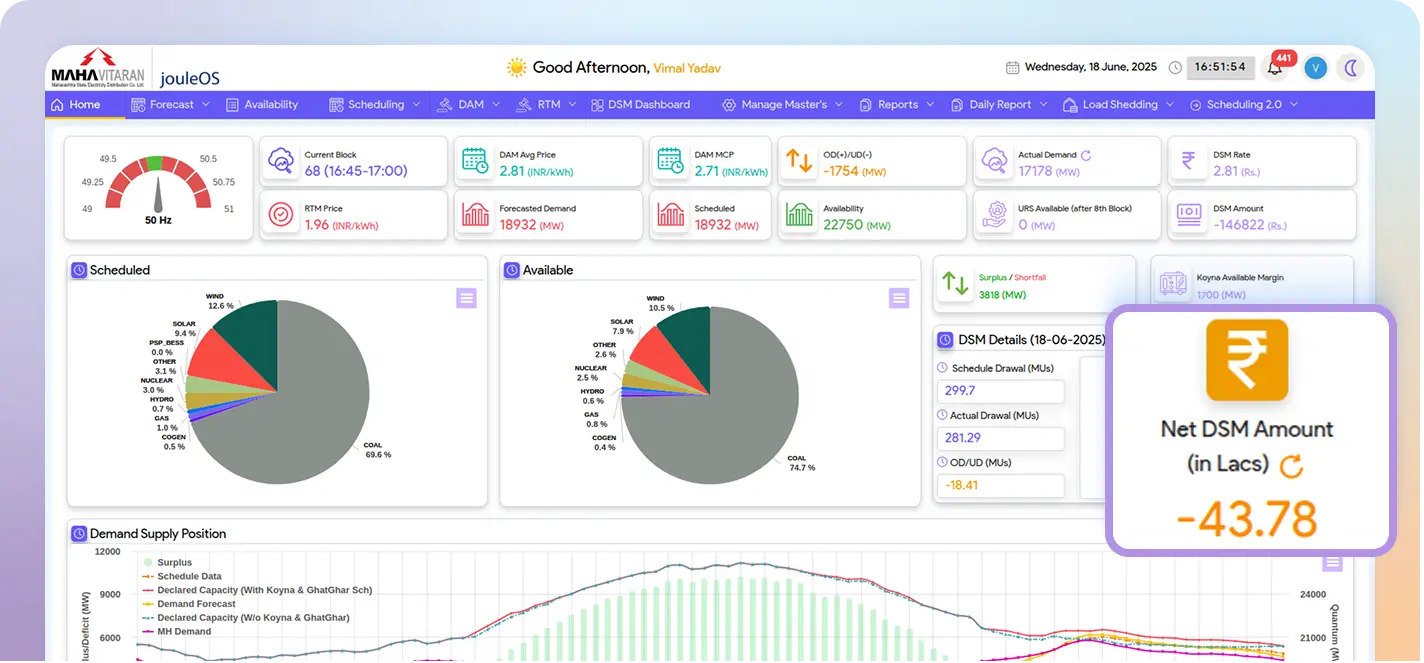The image size is (1424, 663).
Task: Toggle dark mode with moon icon
Action: click(x=1353, y=67)
